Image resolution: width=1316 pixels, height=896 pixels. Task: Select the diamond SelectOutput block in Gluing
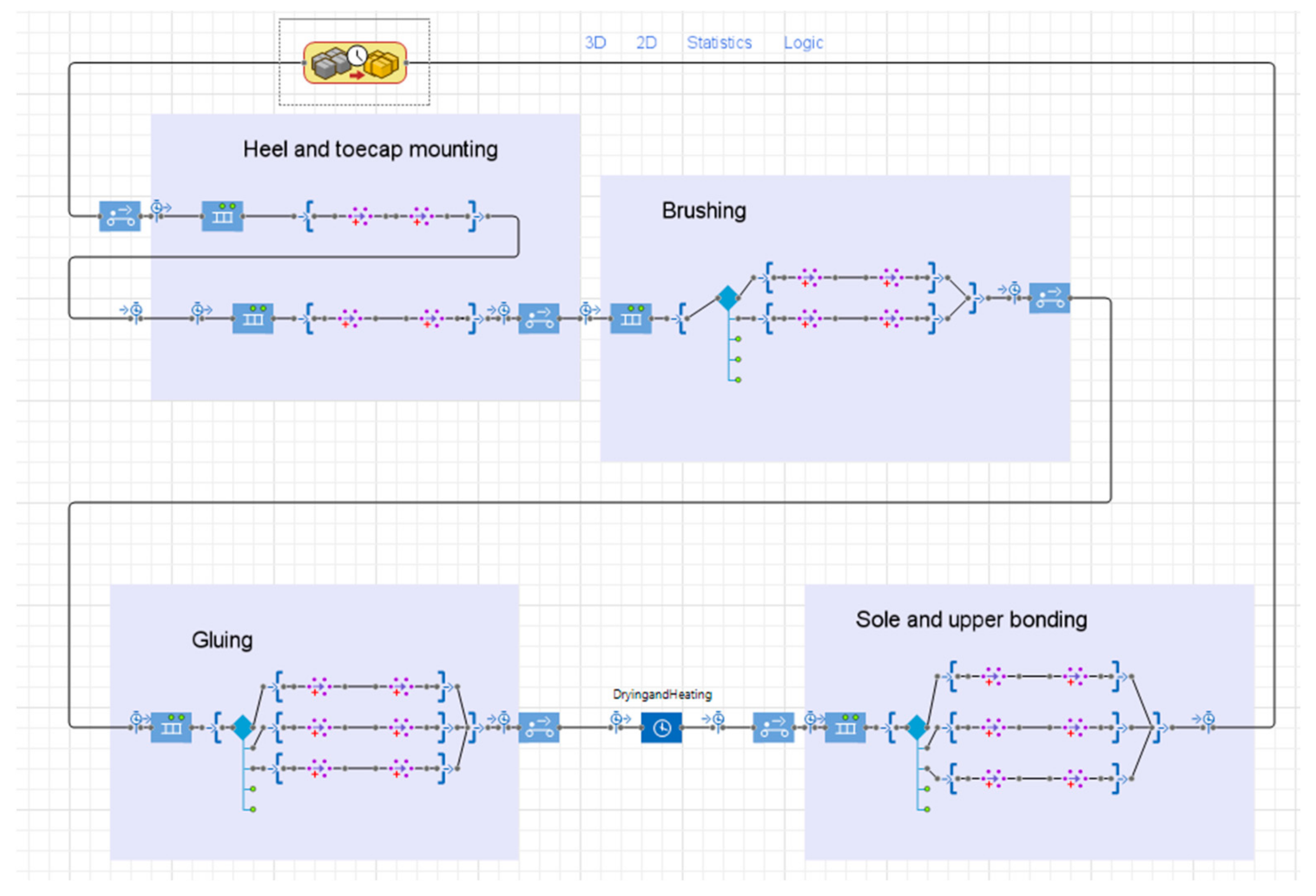(x=243, y=727)
